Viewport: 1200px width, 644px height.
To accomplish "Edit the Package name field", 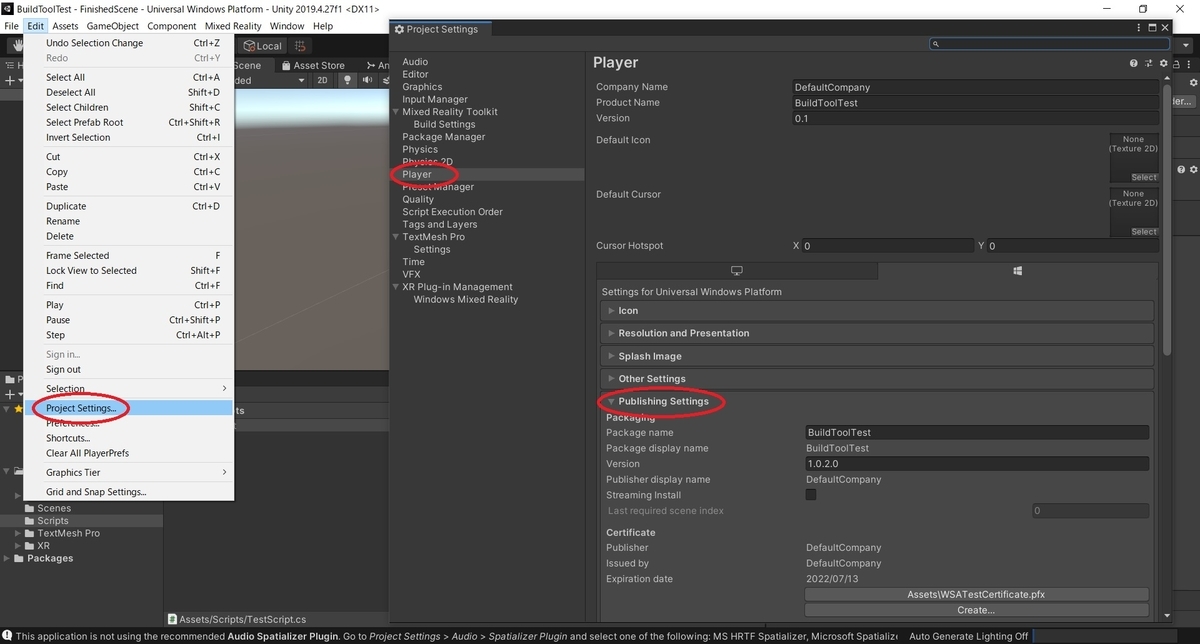I will [x=977, y=433].
